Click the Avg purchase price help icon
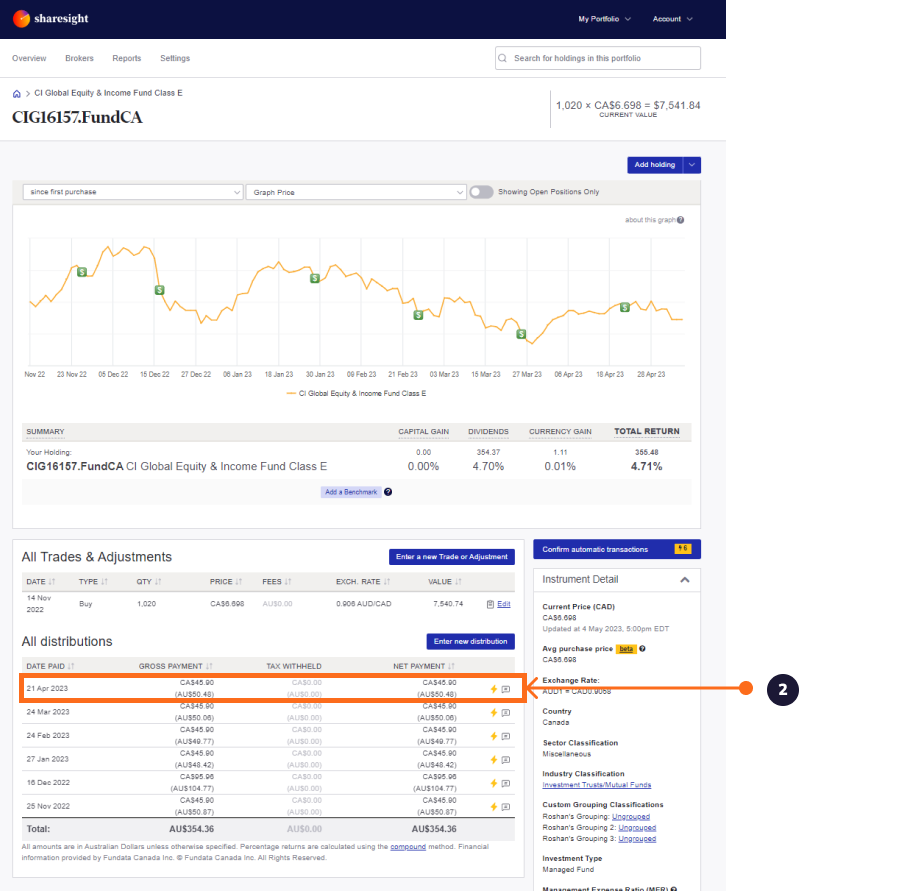The image size is (917, 891). 642,648
